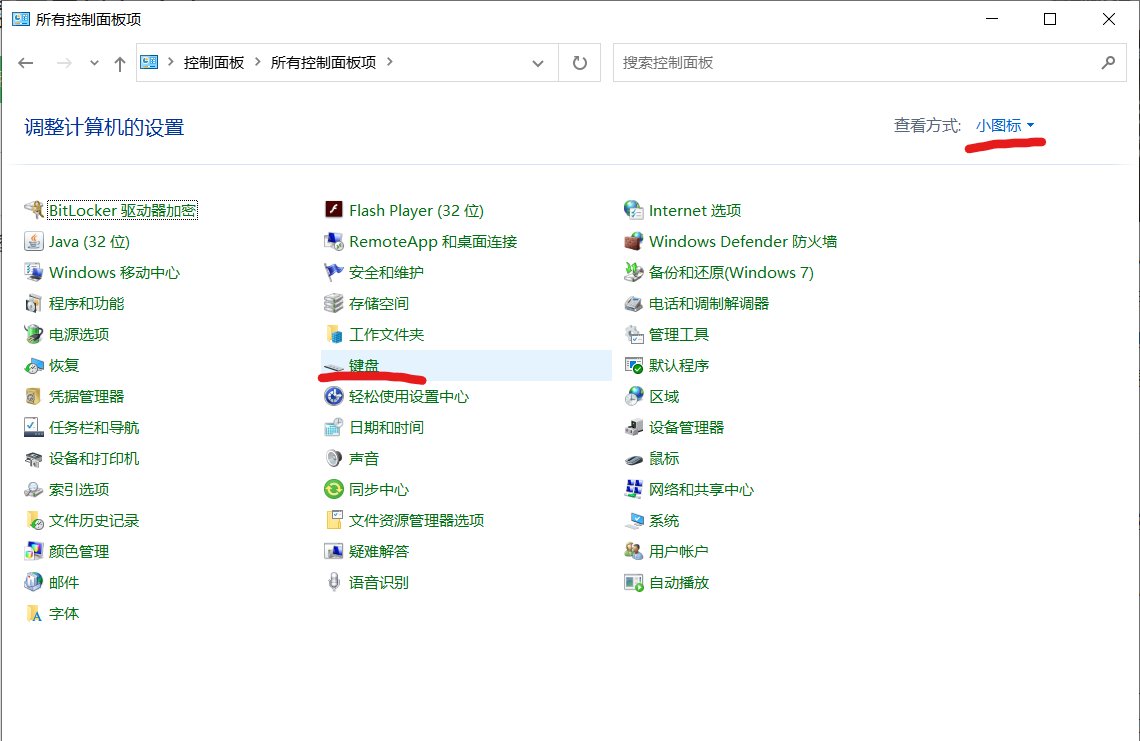Open 网络和共享中心
This screenshot has height=741, width=1140.
point(700,489)
